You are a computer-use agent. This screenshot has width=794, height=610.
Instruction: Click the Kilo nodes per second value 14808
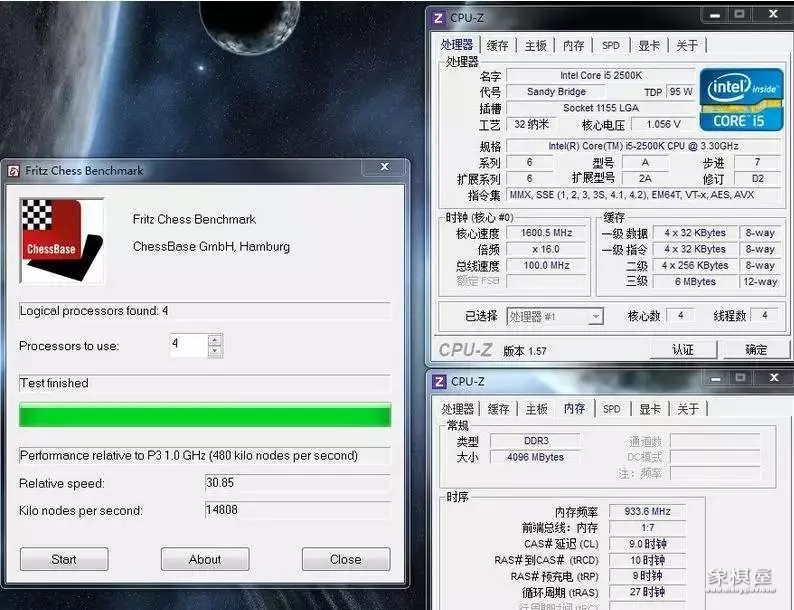pyautogui.click(x=298, y=510)
